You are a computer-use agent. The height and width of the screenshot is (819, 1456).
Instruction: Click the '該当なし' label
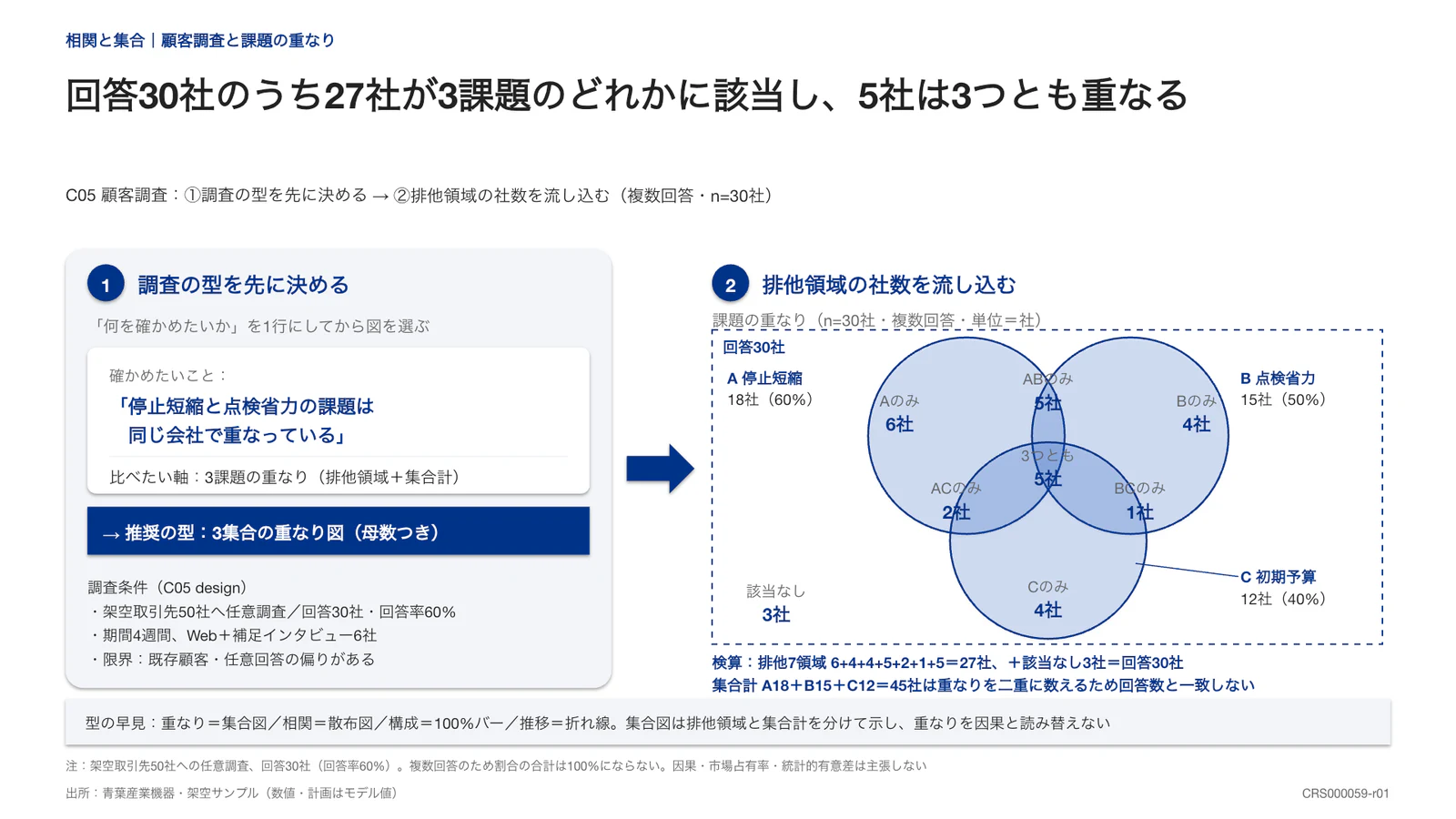tap(775, 591)
